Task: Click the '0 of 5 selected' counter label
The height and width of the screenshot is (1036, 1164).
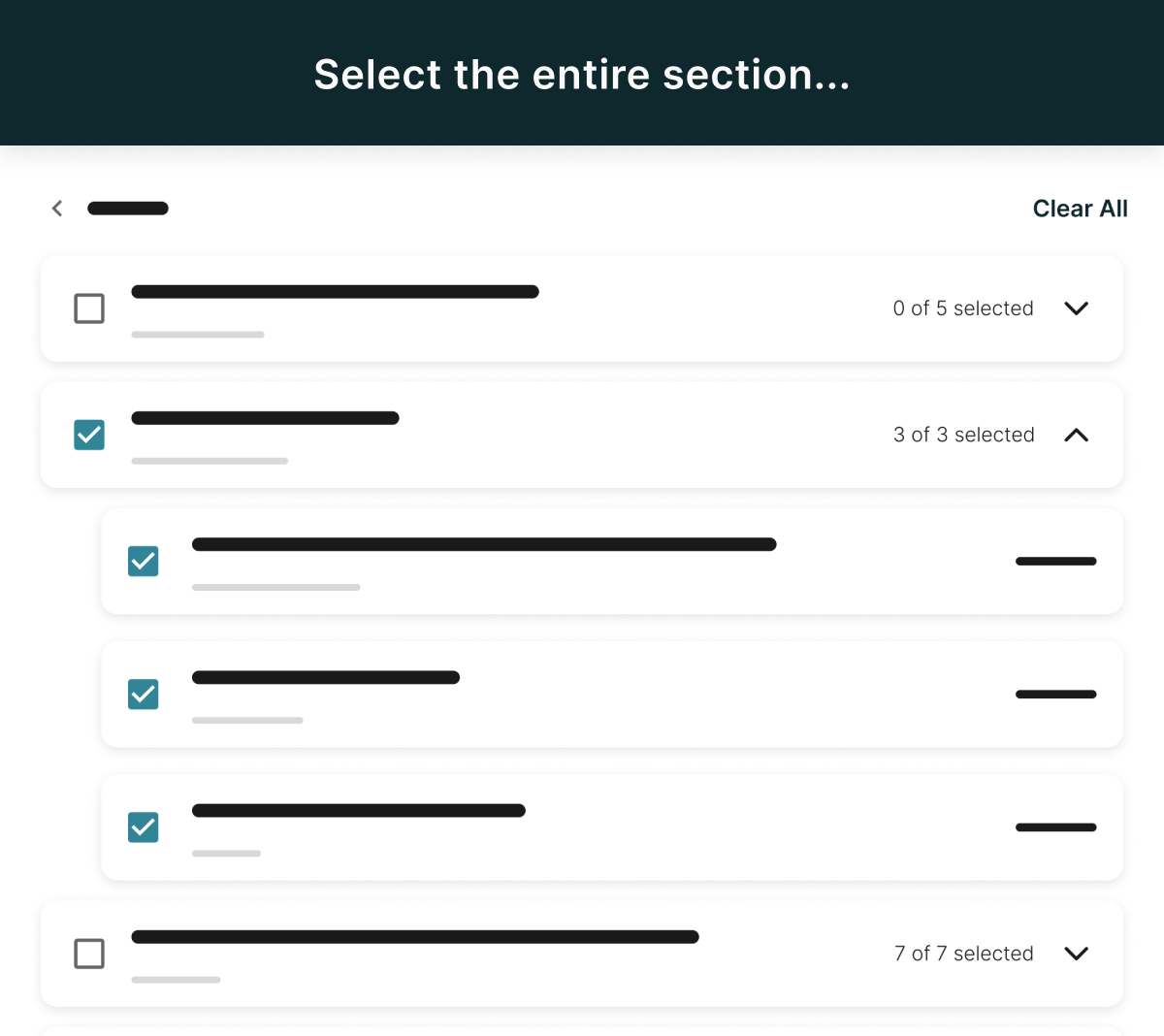Action: 963,308
